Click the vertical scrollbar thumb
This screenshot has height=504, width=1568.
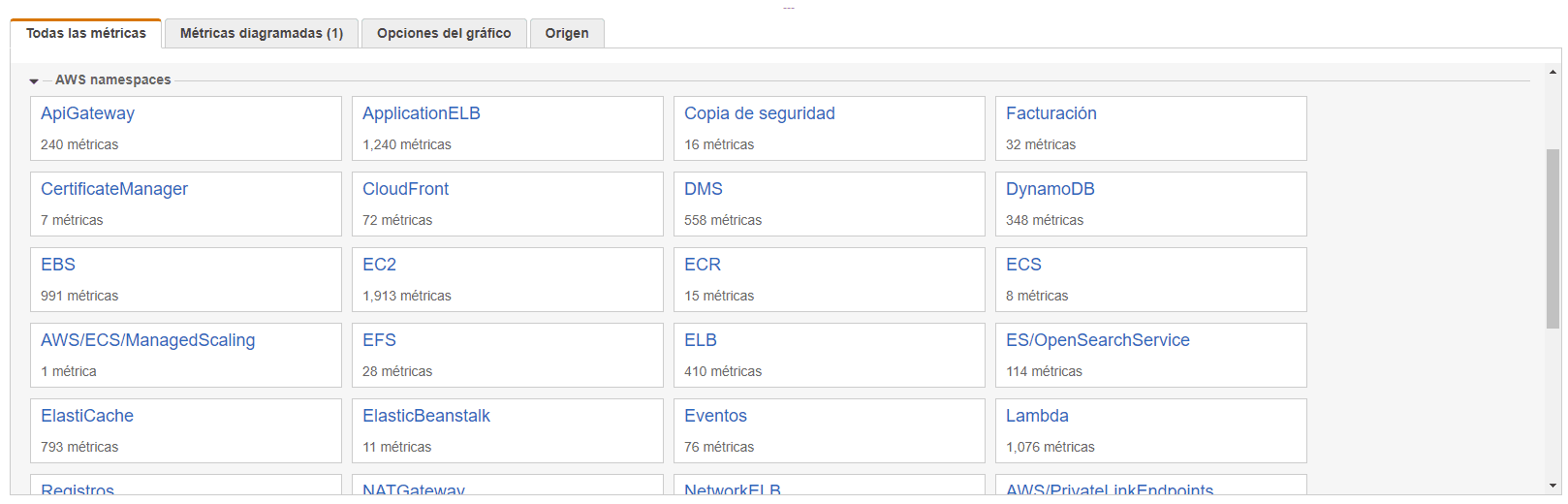click(x=1553, y=237)
